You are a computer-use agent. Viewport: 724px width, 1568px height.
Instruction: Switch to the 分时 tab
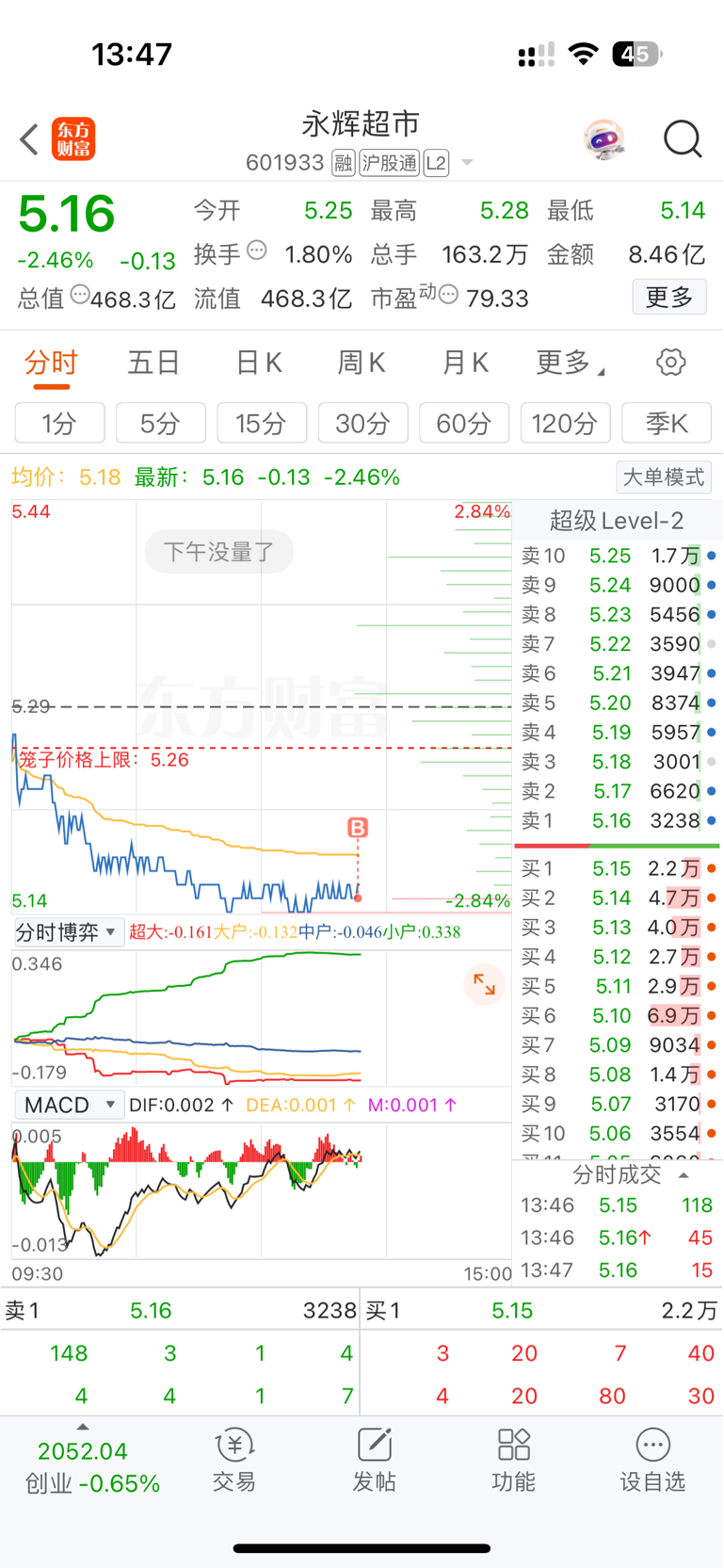51,363
